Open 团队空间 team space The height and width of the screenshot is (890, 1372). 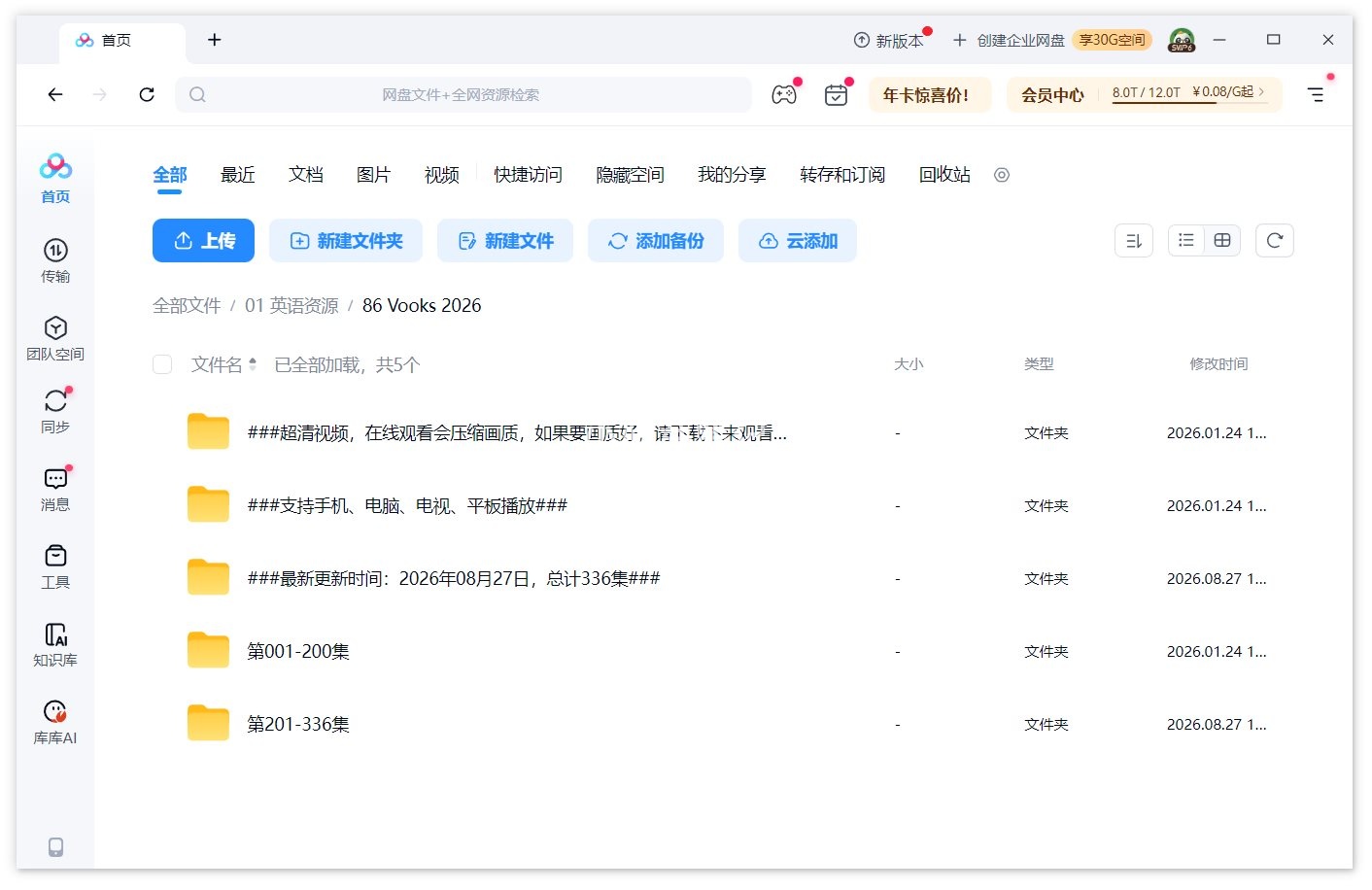(55, 338)
